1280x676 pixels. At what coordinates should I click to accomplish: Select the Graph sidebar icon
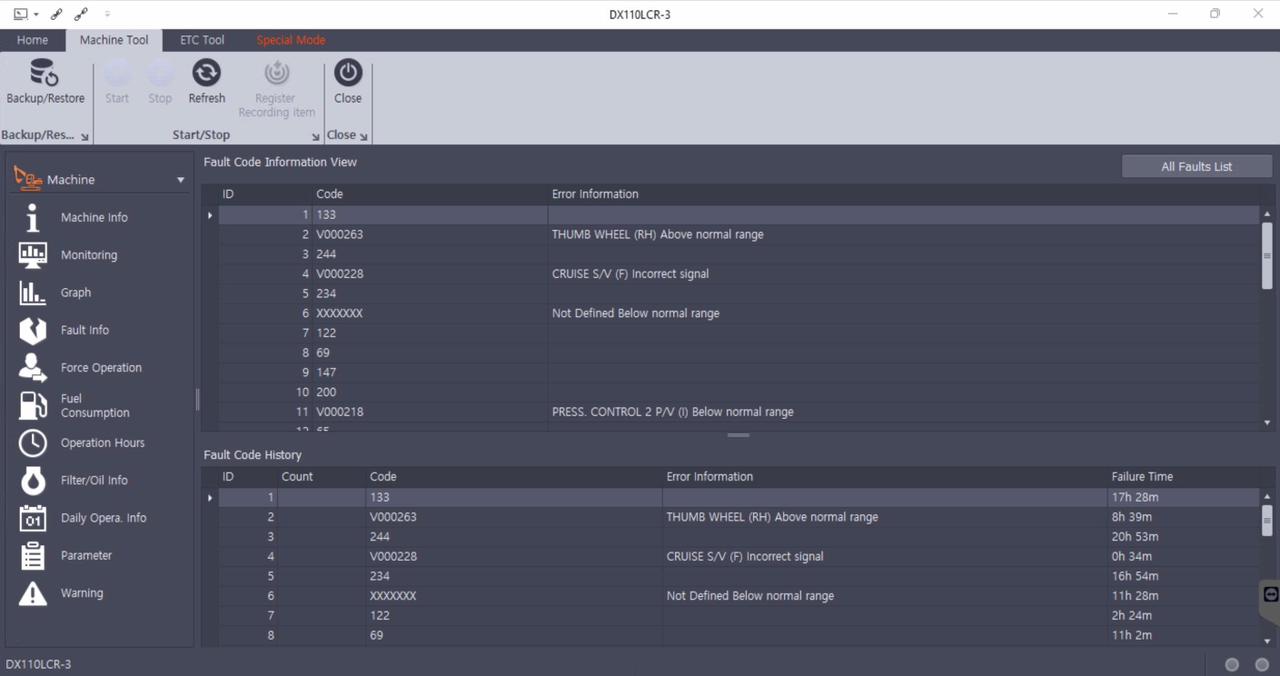tap(33, 293)
